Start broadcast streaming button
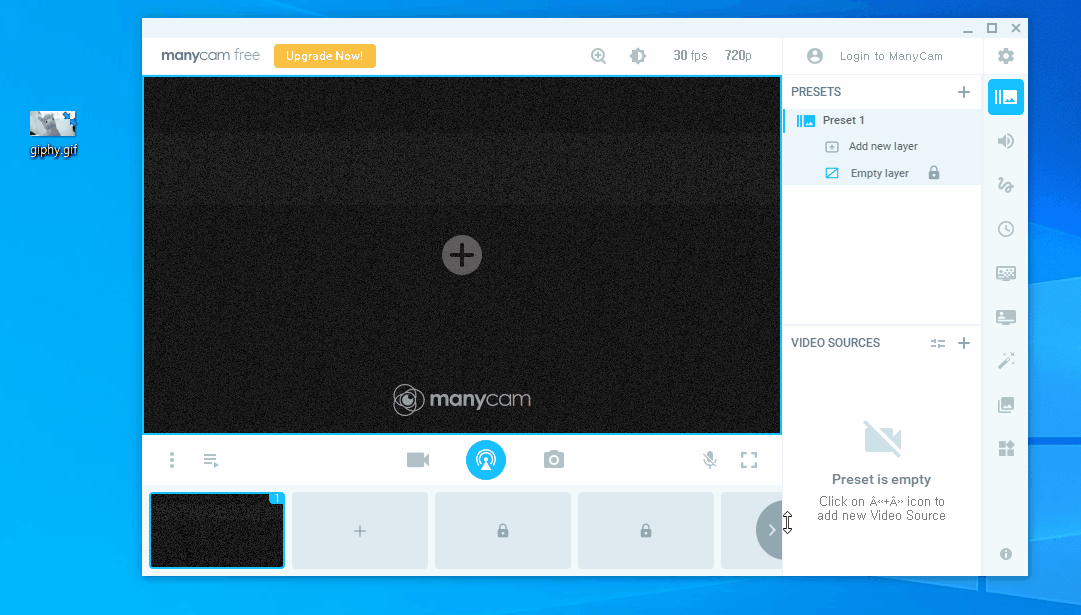 [486, 460]
